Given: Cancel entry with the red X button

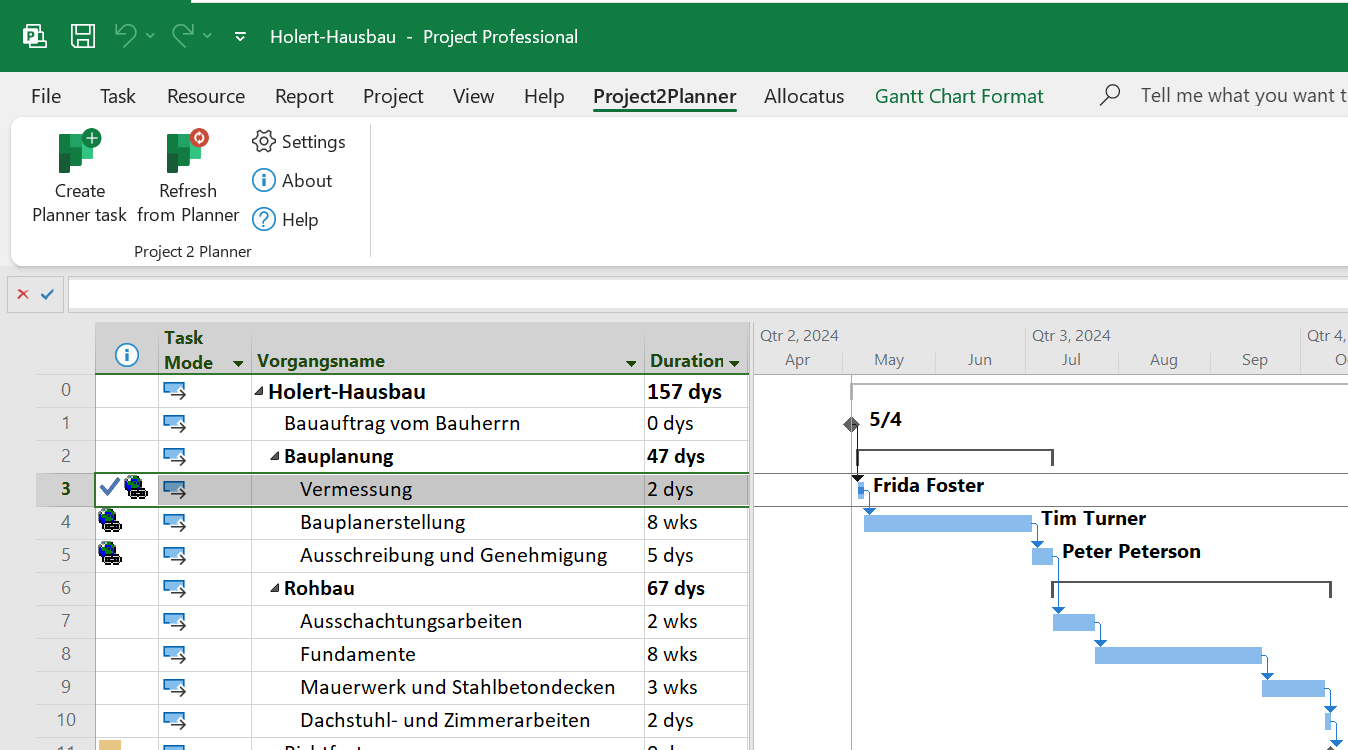Looking at the screenshot, I should (23, 294).
